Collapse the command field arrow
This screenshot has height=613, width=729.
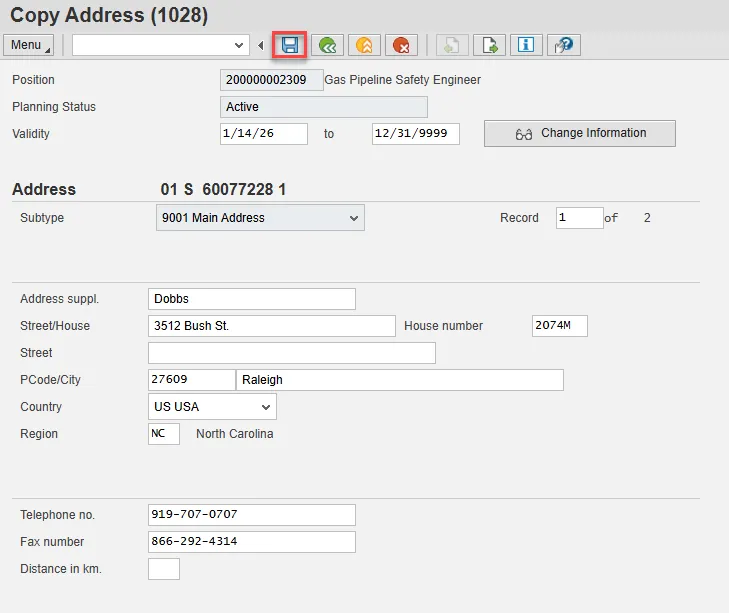click(261, 46)
